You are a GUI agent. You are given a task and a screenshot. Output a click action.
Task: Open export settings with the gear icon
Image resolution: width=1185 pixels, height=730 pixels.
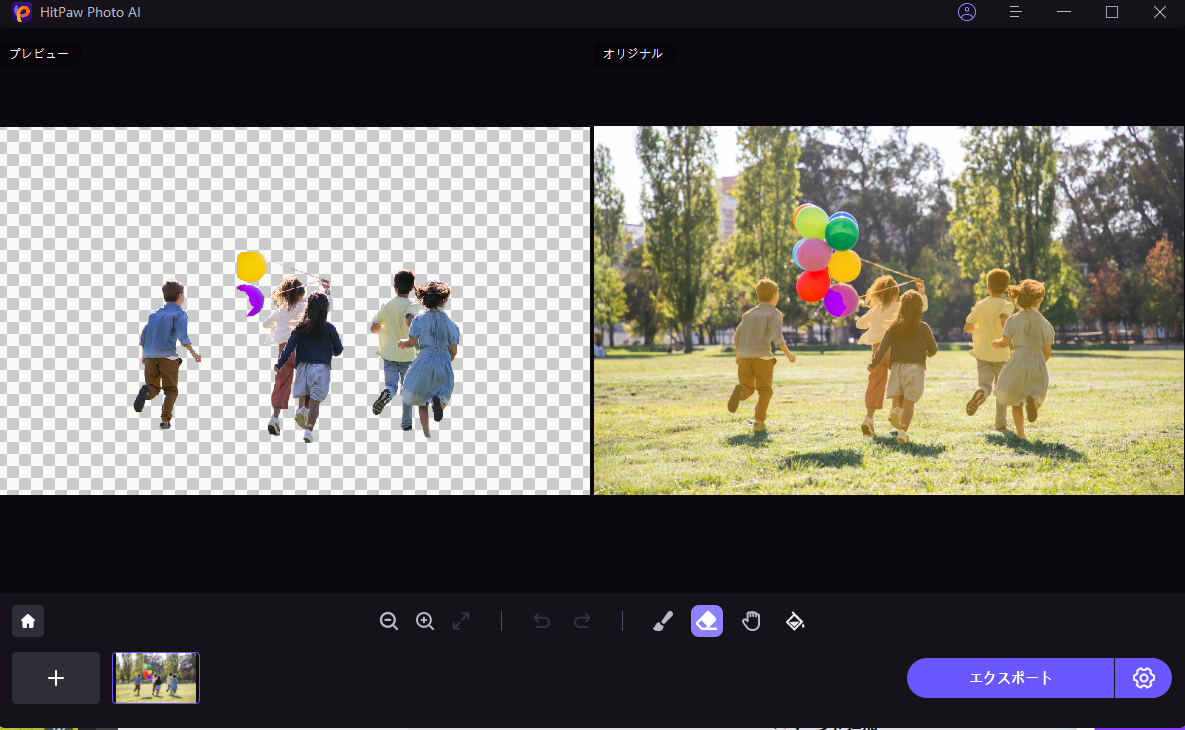click(1143, 678)
